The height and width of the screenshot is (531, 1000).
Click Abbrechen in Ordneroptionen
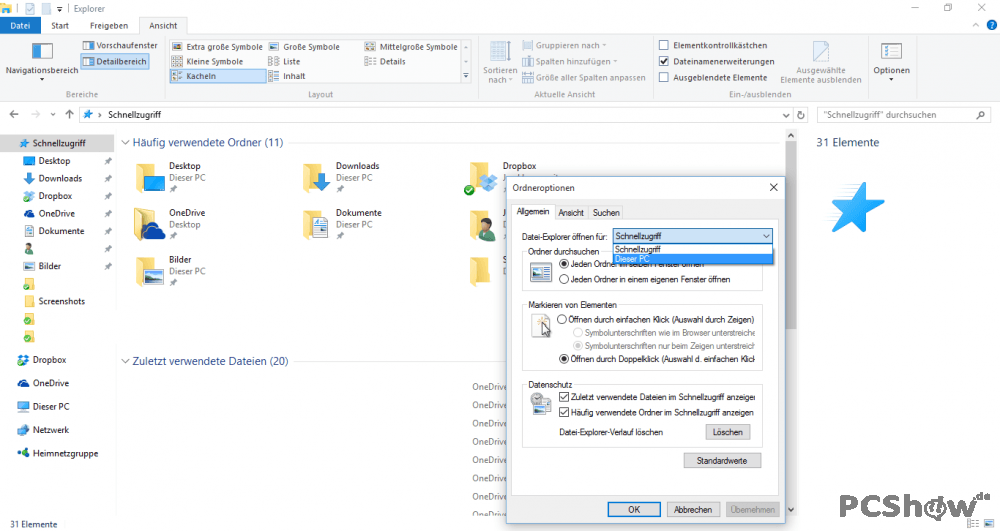pos(693,509)
